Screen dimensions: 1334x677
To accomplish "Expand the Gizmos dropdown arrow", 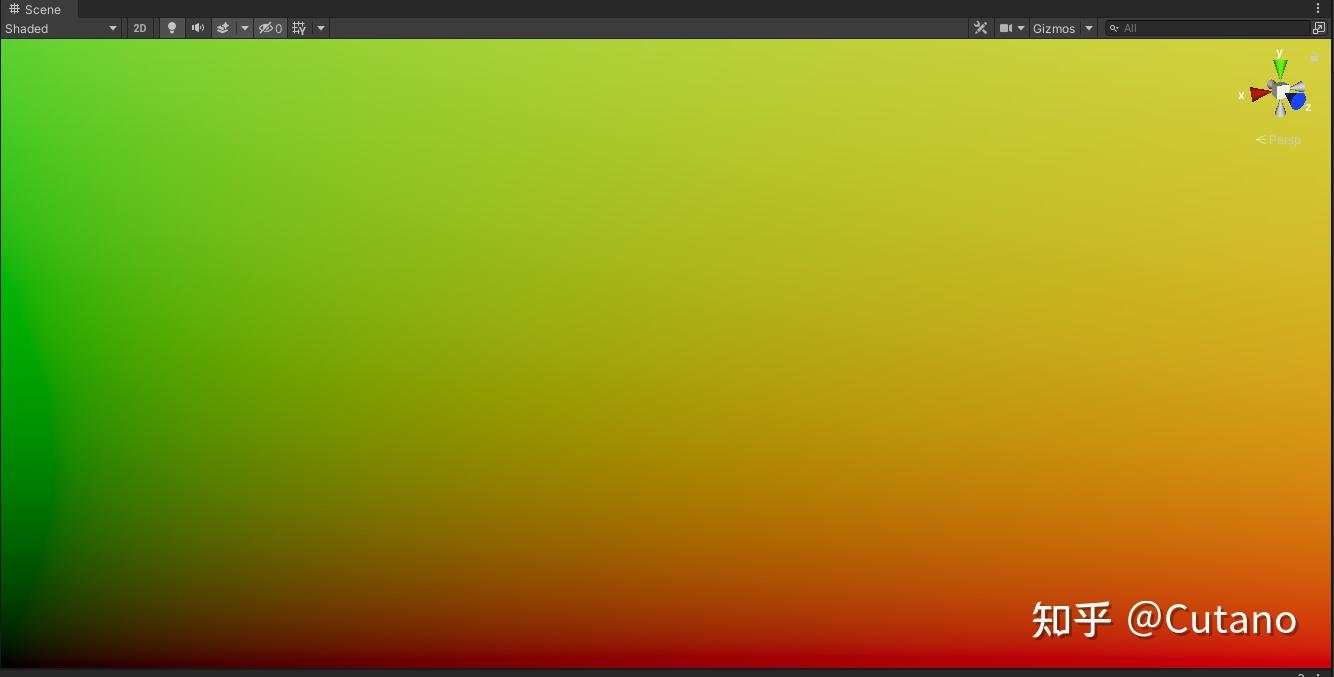I will 1089,28.
